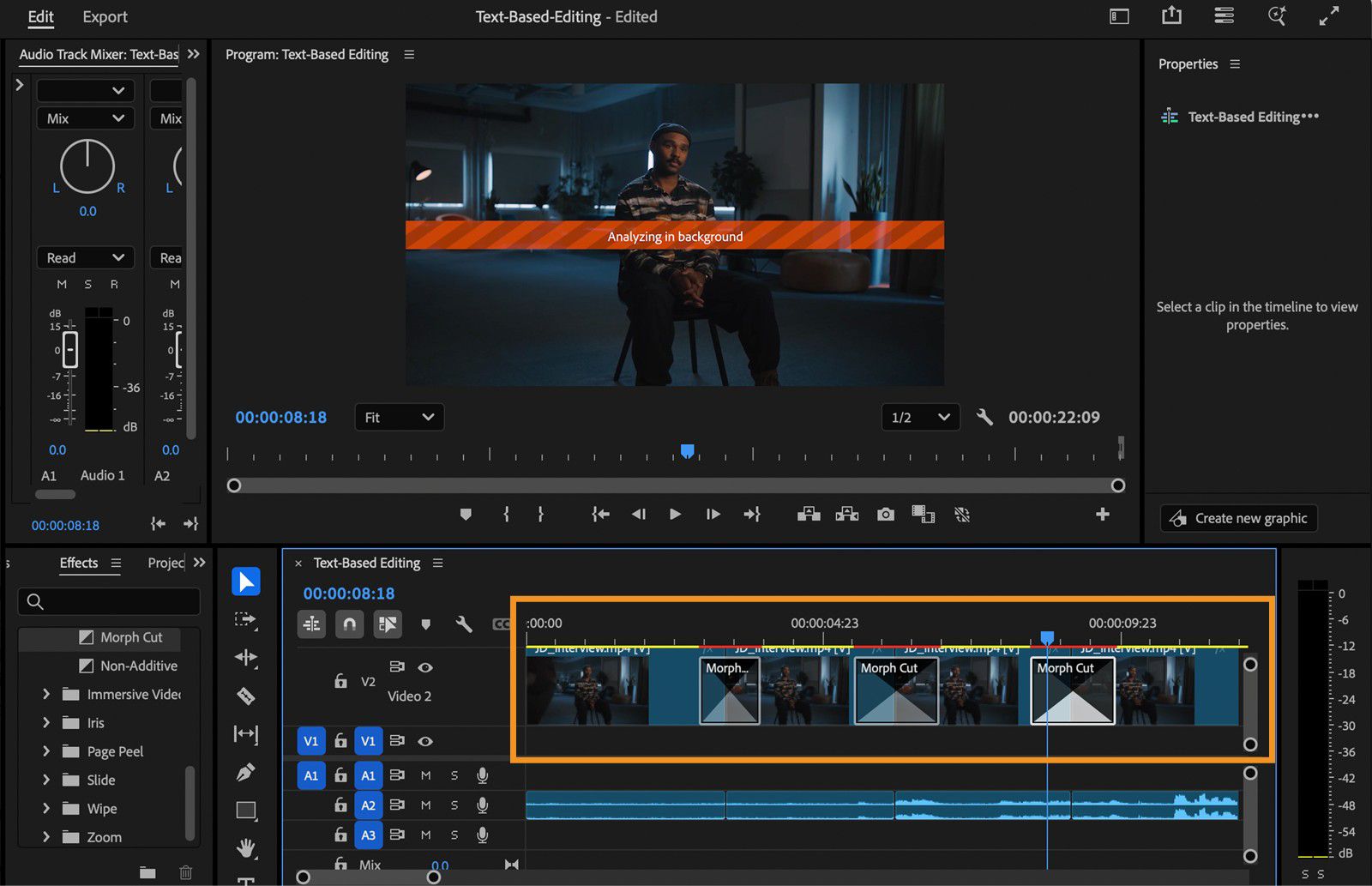Select the Razor tool in the timeline toolbar

click(x=245, y=696)
